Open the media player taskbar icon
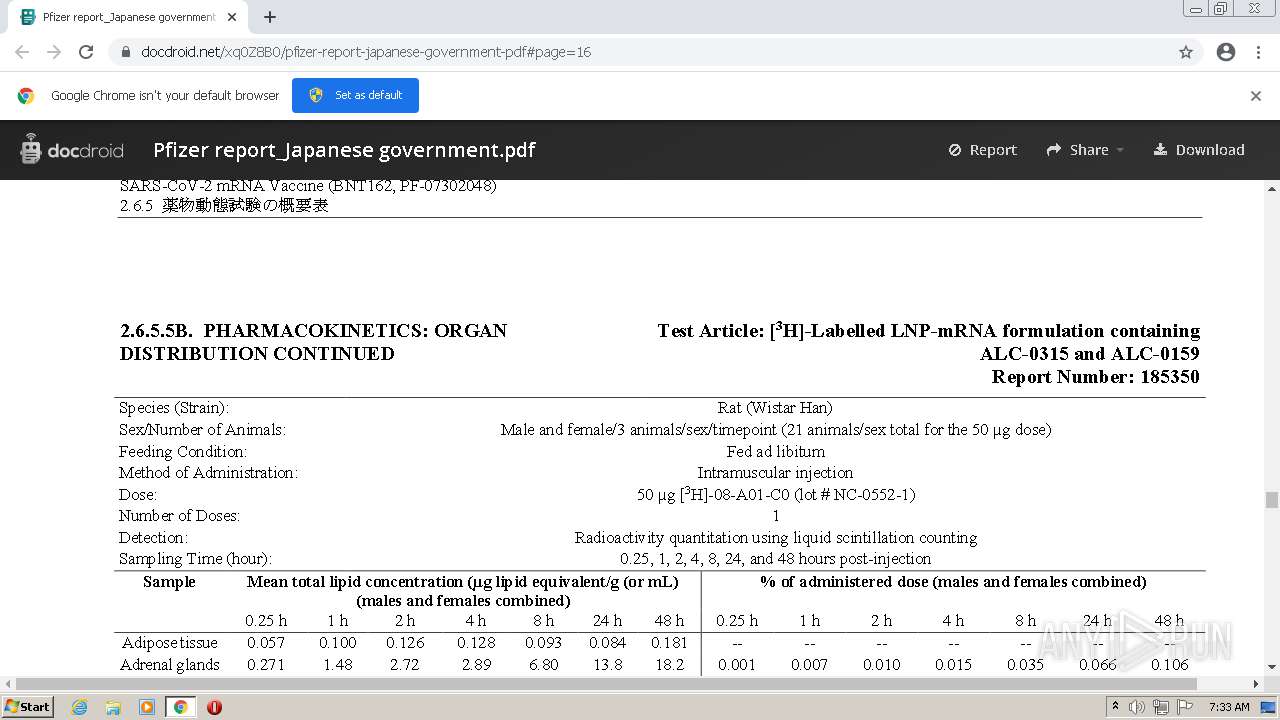 pyautogui.click(x=147, y=707)
